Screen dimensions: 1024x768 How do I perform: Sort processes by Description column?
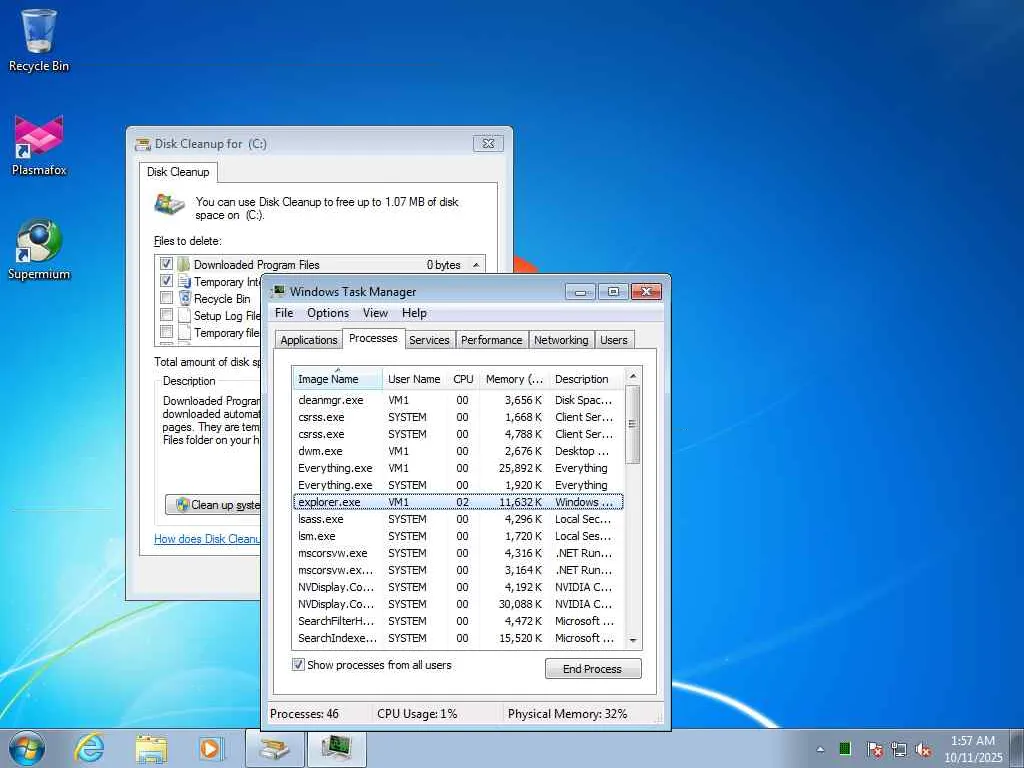coord(586,379)
